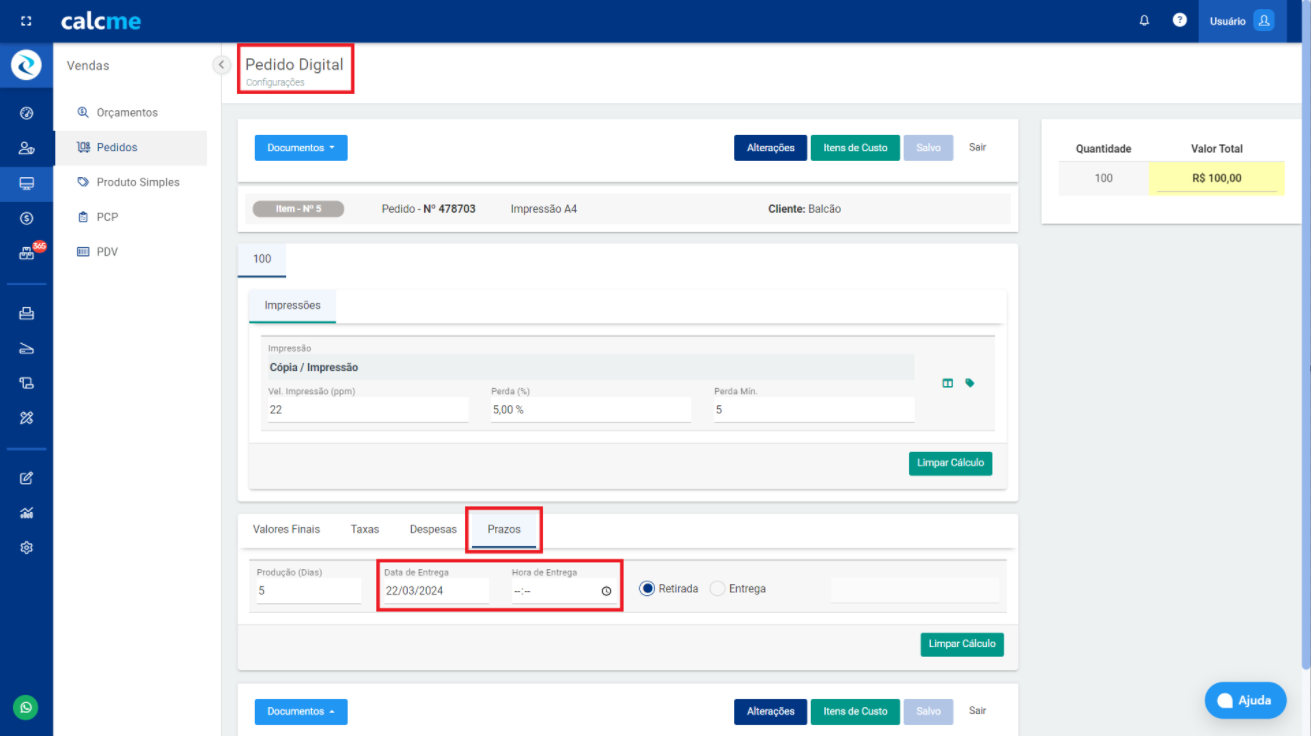This screenshot has height=736, width=1311.
Task: Open the settings gear in left sidebar
Action: 27,547
